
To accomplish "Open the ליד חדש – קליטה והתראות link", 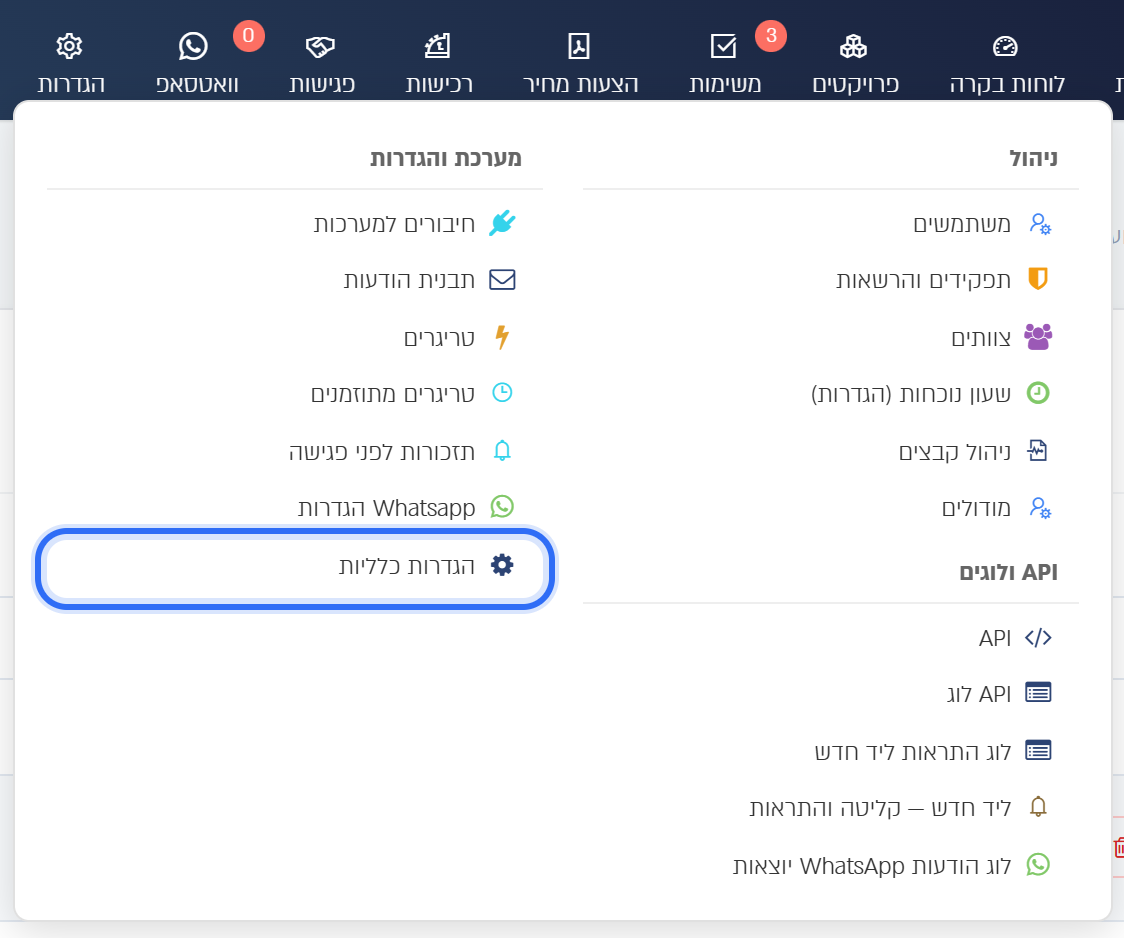I will point(880,808).
